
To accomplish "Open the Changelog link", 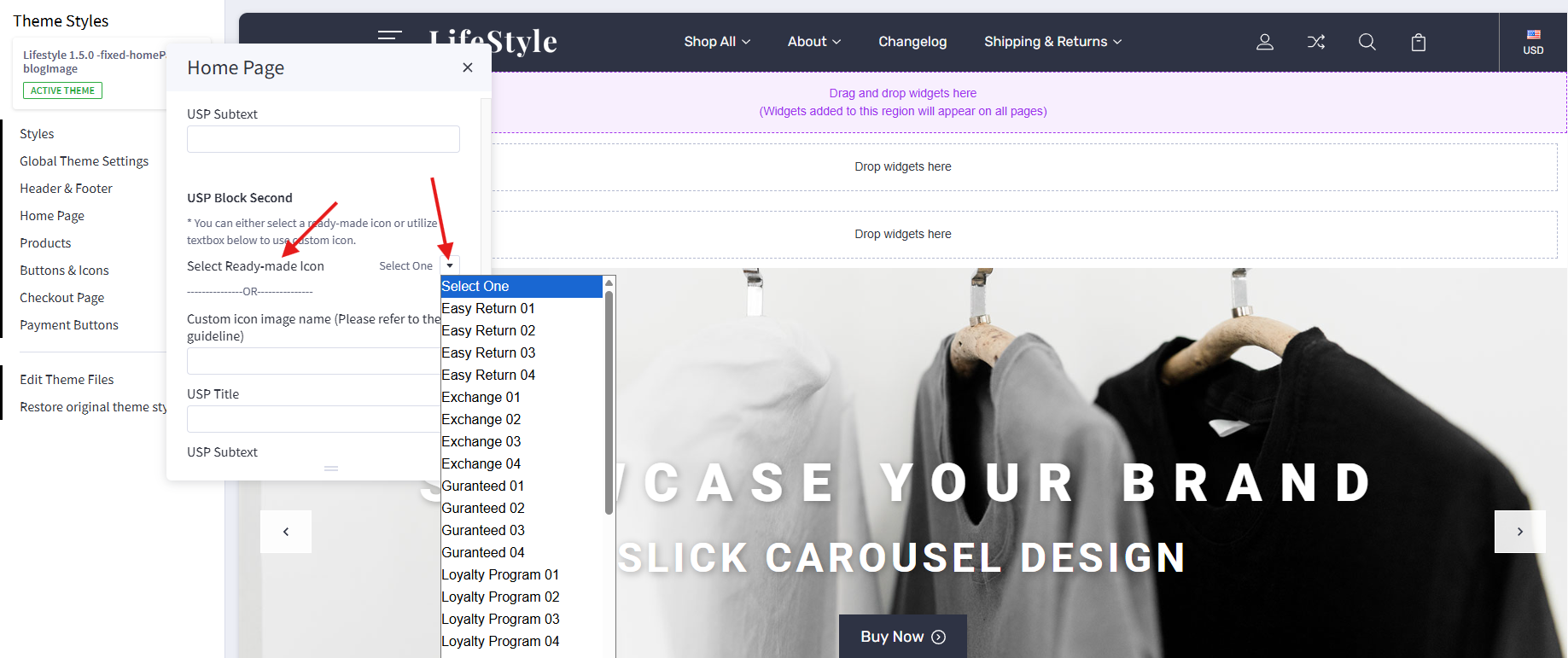I will coord(912,42).
